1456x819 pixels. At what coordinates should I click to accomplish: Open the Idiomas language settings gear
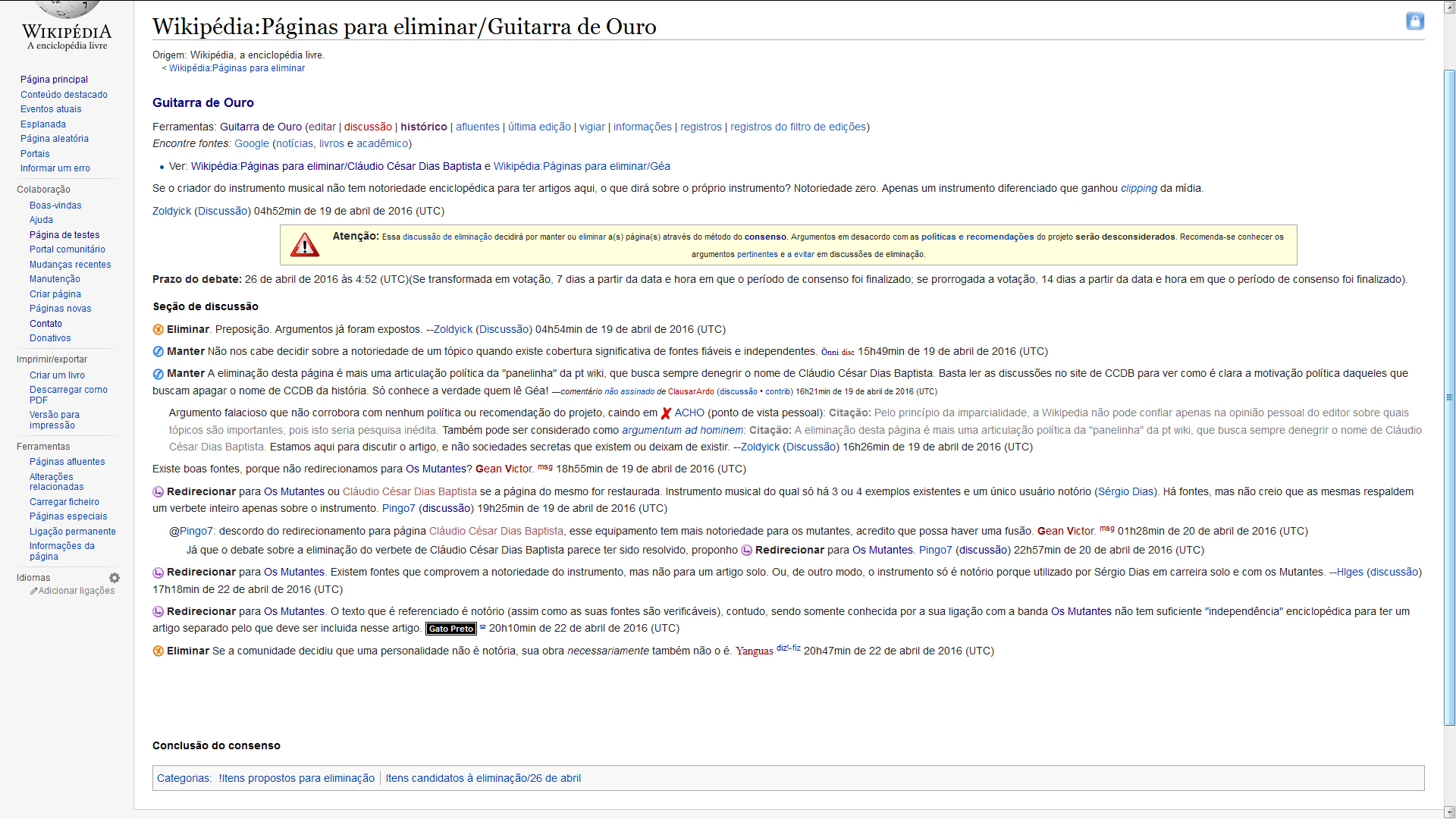pos(115,578)
